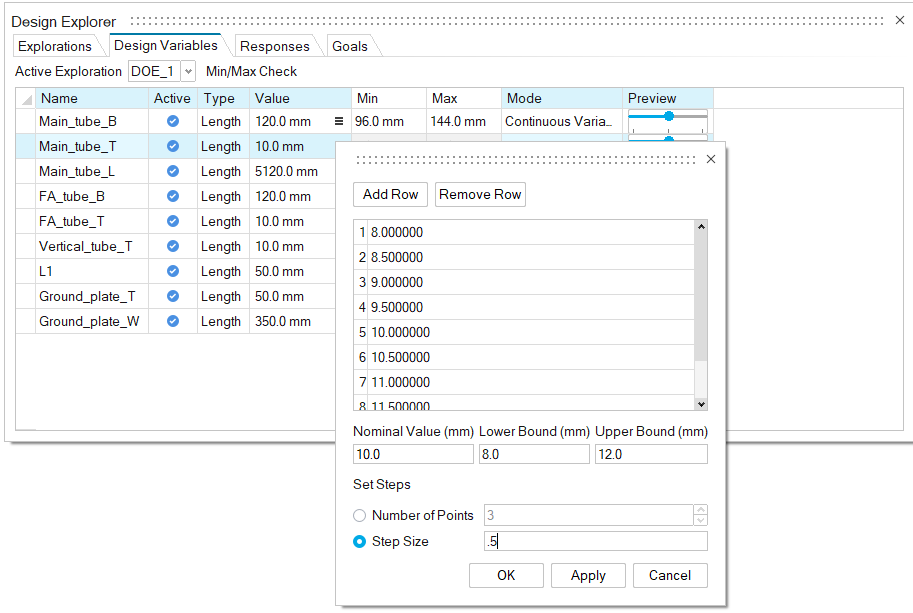913x613 pixels.
Task: Switch to the Responses tab
Action: coord(274,46)
